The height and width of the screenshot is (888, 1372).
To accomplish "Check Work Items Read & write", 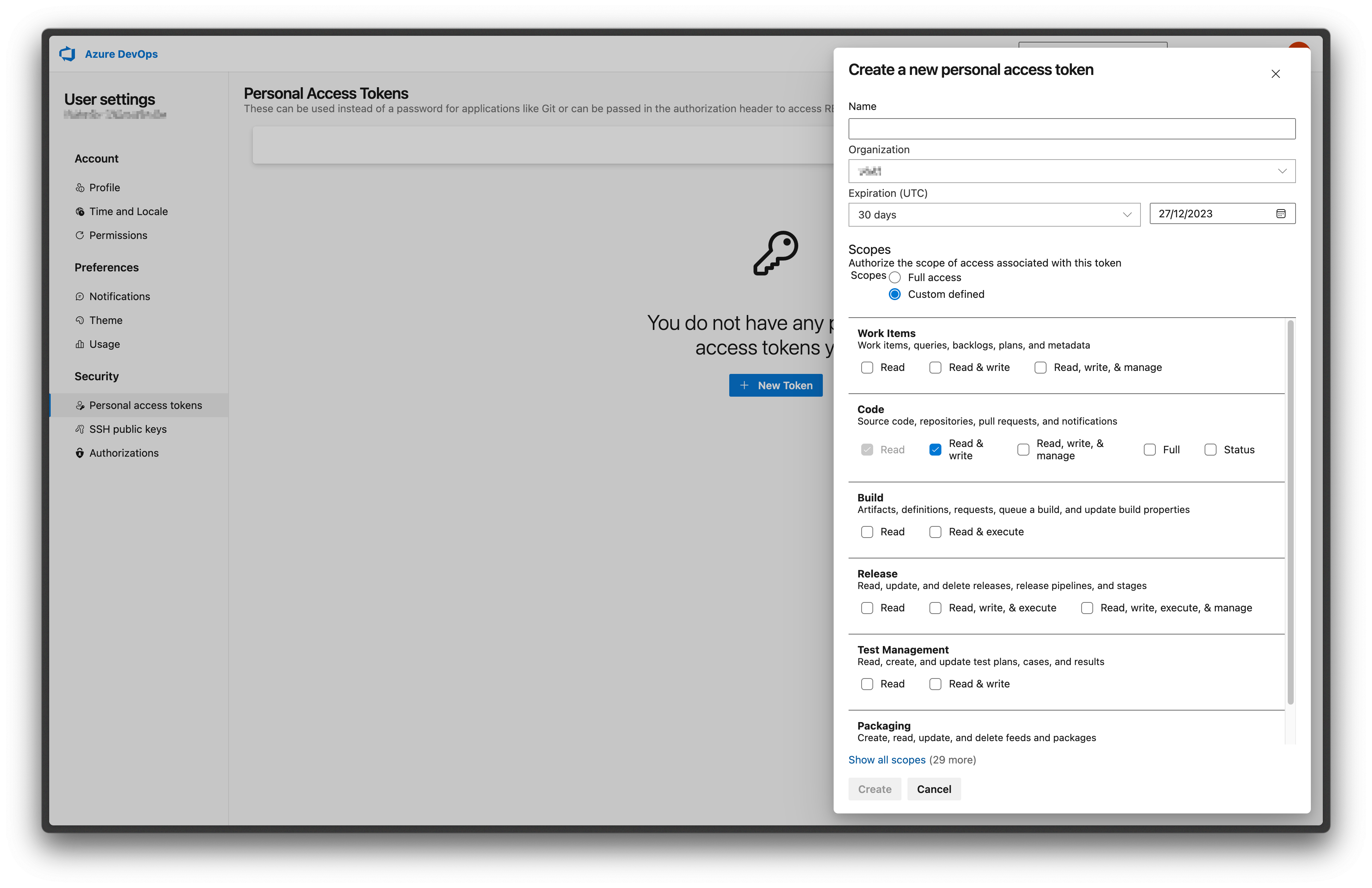I will coord(936,368).
